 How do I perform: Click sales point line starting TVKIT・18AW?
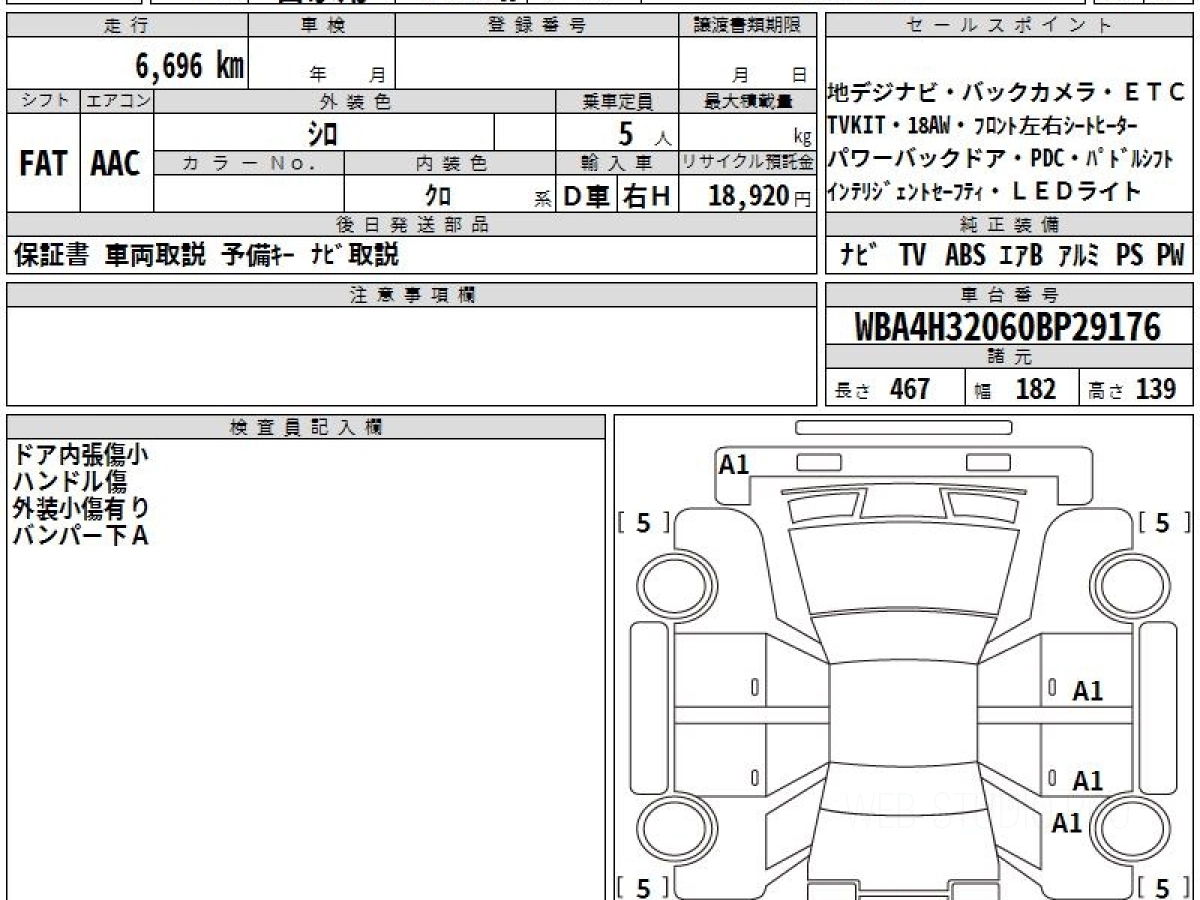[x=983, y=126]
